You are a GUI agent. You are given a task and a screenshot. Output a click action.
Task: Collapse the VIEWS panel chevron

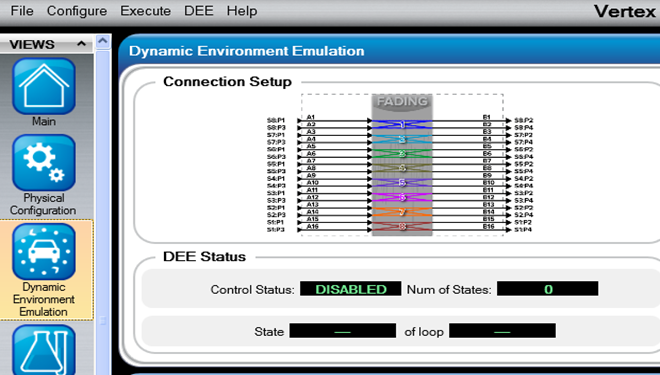point(81,44)
